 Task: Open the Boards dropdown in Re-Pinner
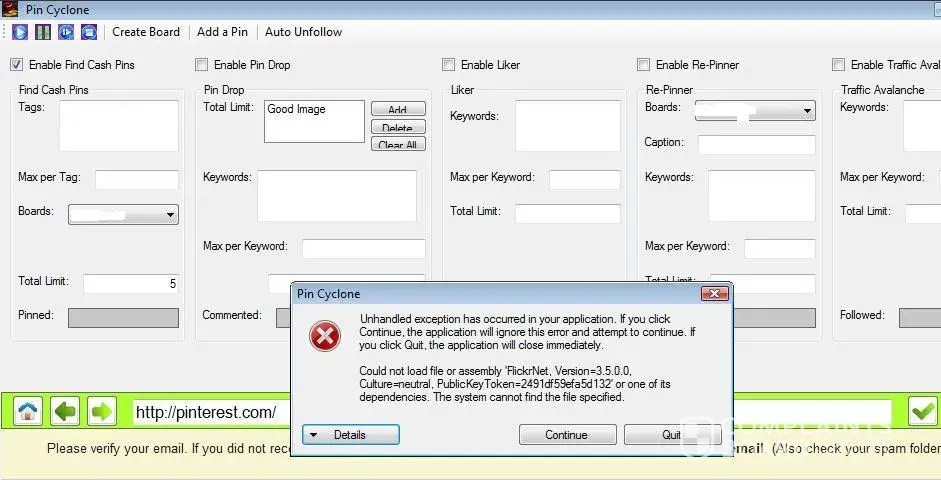(756, 110)
